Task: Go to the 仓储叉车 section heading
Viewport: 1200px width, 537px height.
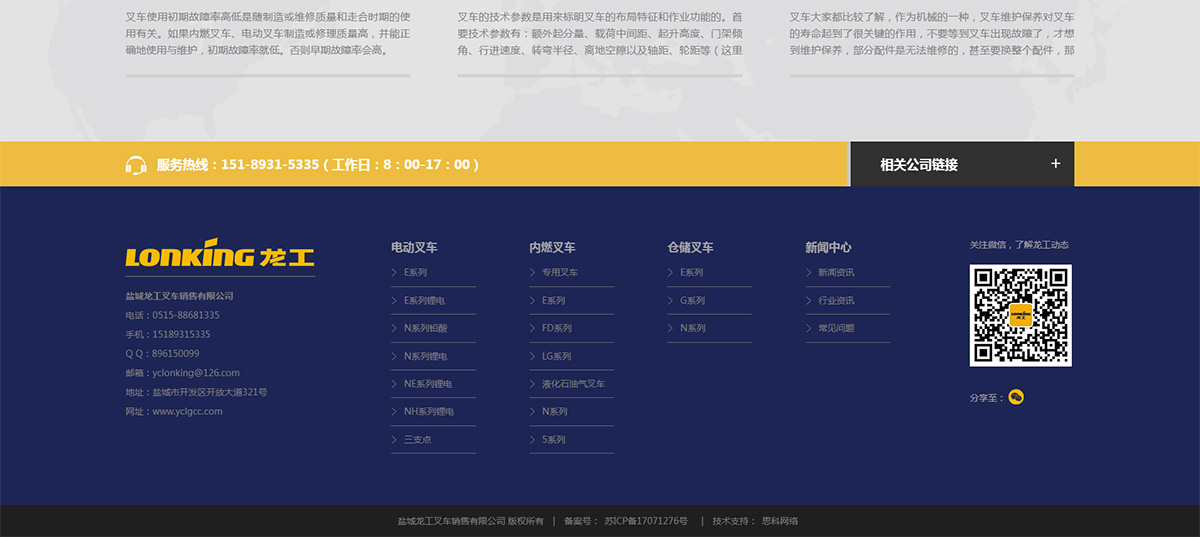Action: 690,247
